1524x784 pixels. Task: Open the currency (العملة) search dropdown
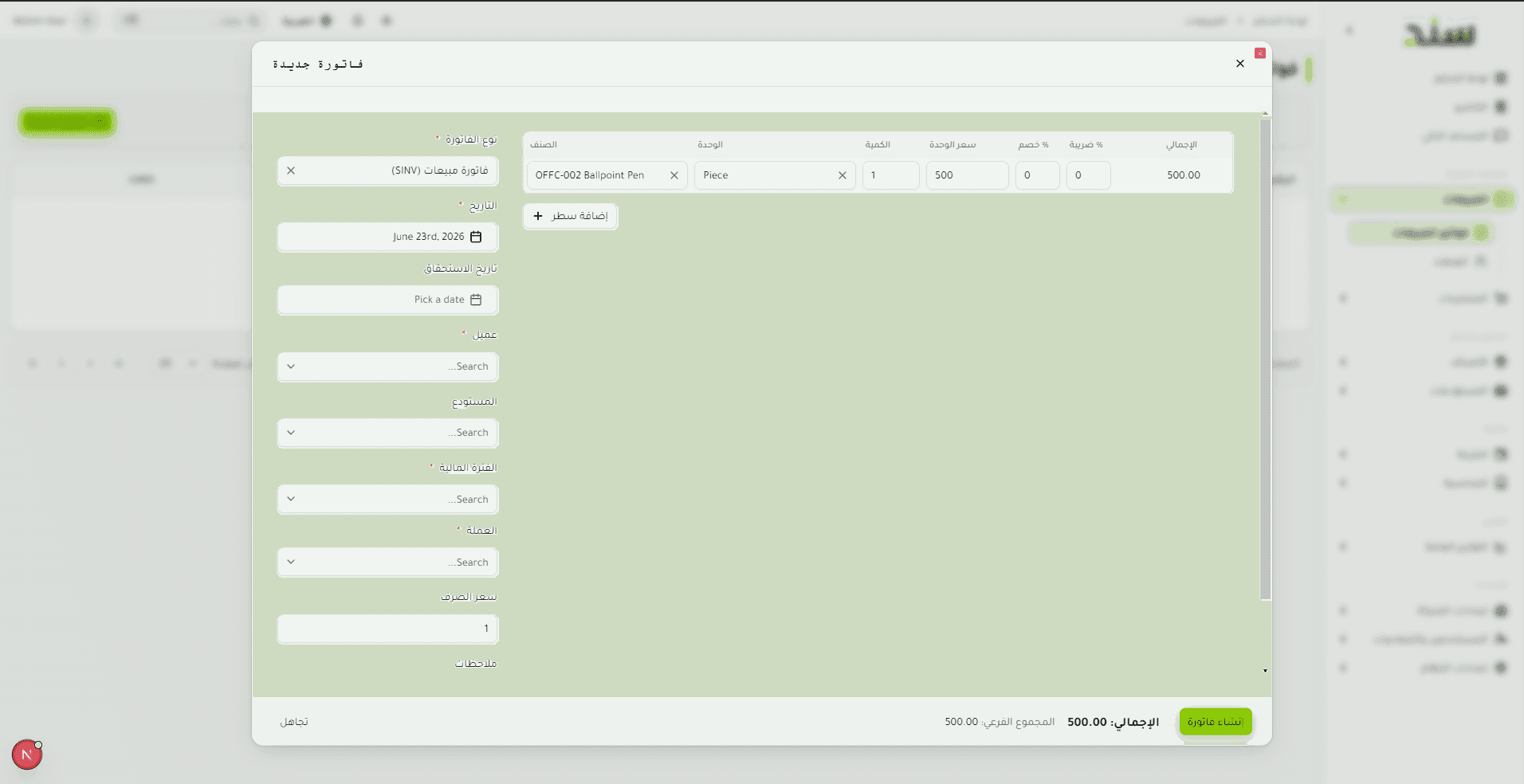tap(387, 563)
